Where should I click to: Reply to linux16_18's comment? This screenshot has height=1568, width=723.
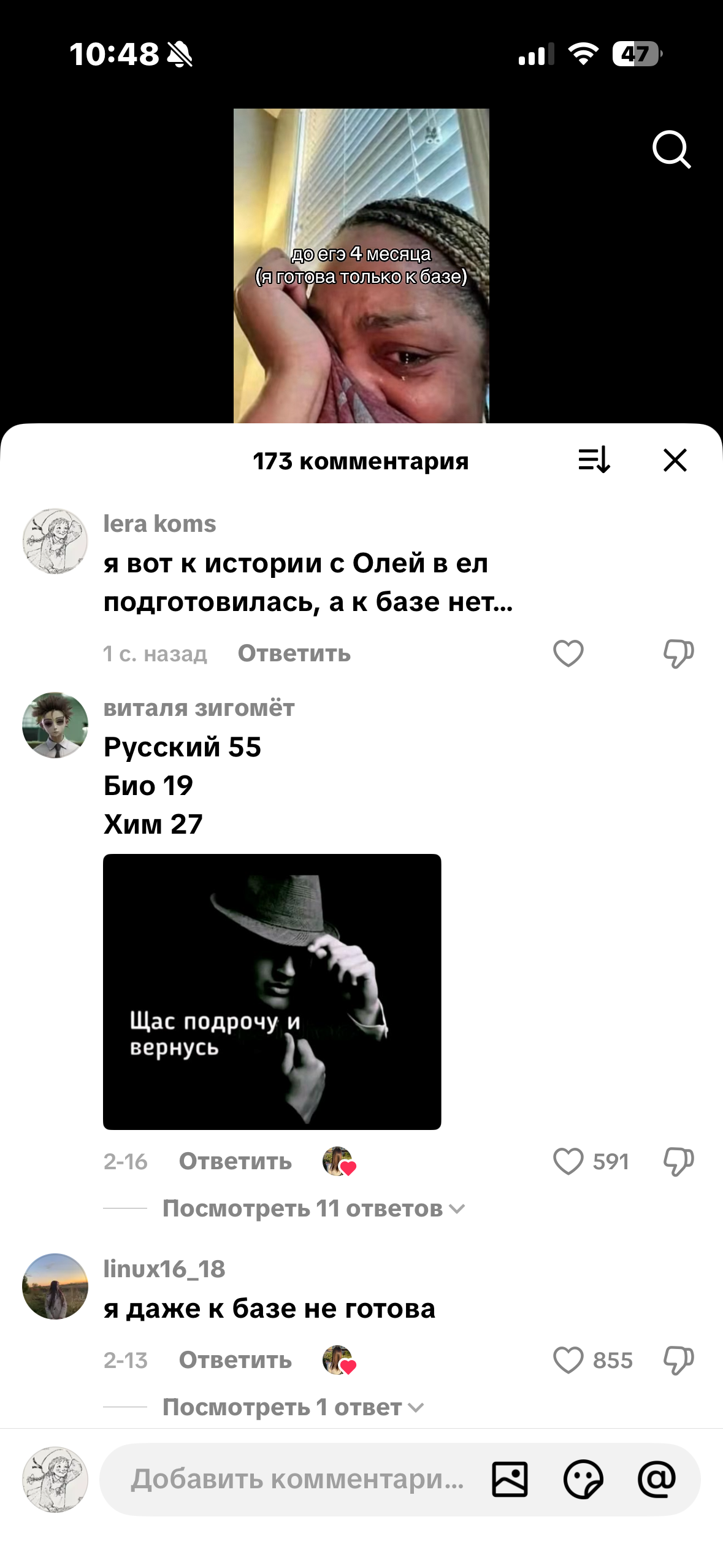pos(235,1360)
